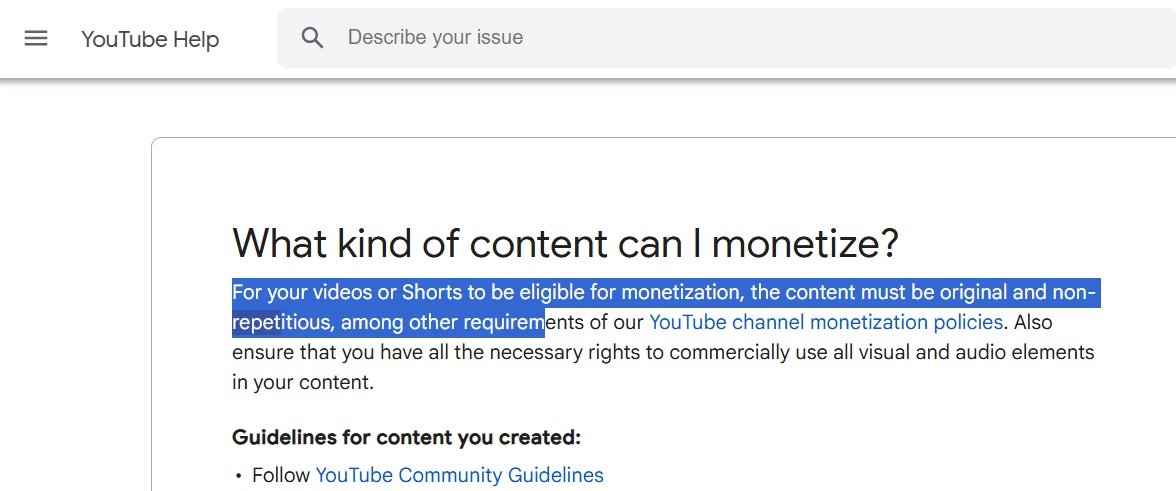
Task: Click the text in your content
Action: pos(303,382)
